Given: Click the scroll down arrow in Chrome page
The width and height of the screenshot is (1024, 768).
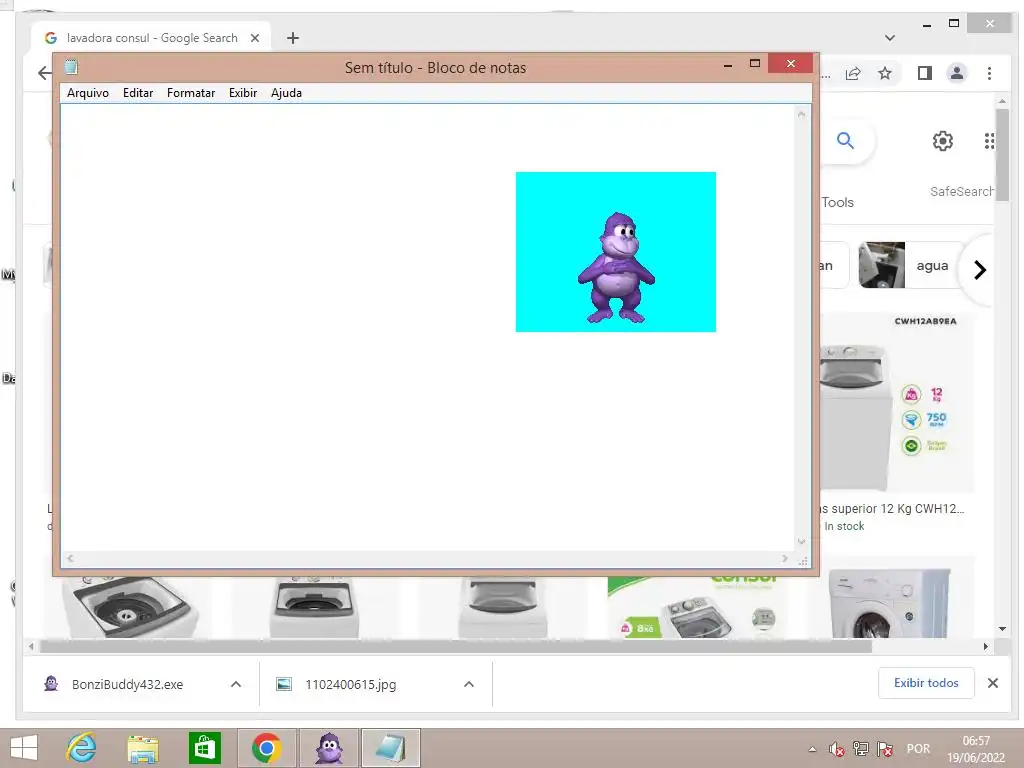Looking at the screenshot, I should (1002, 629).
